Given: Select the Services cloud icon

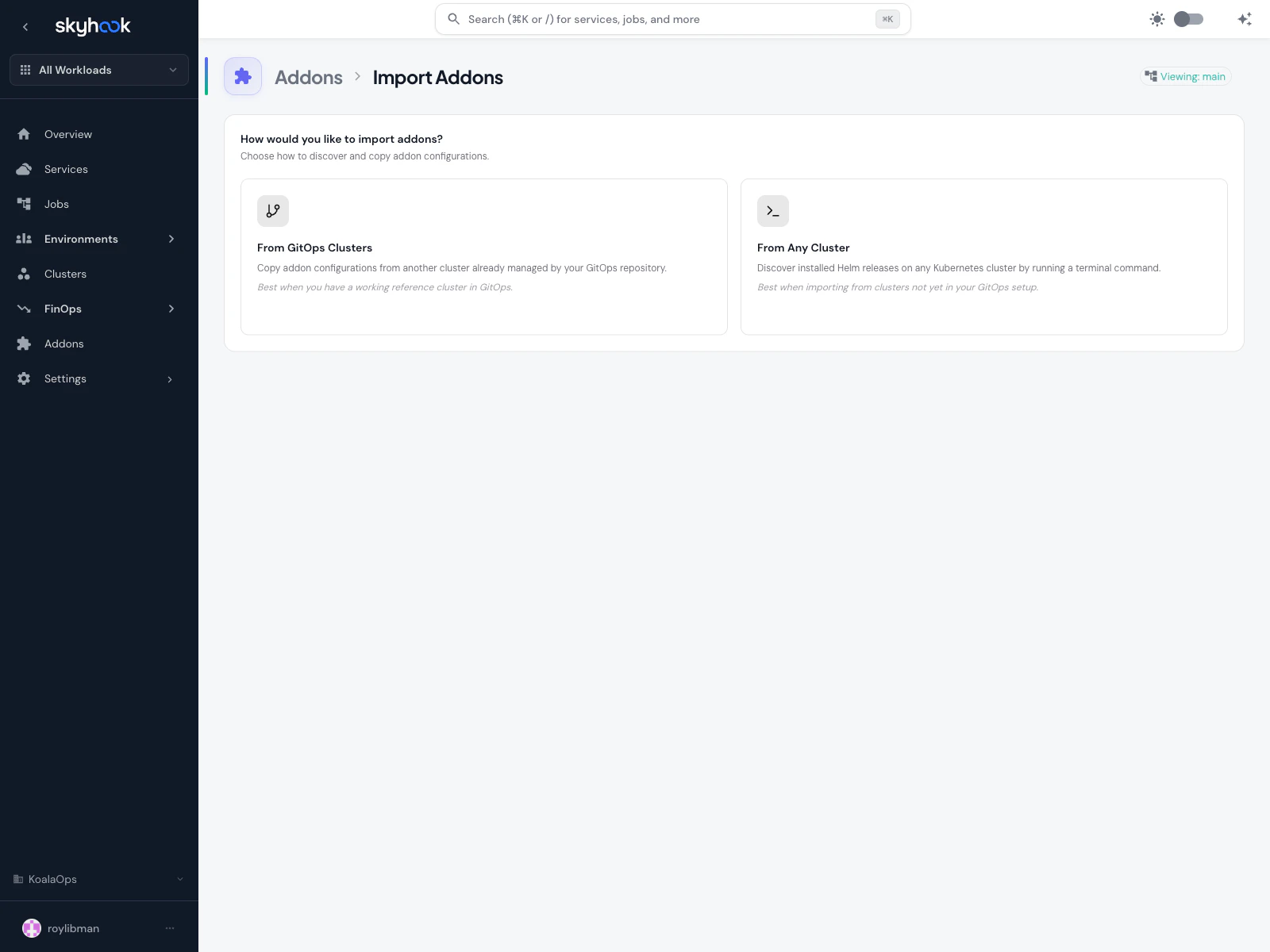Looking at the screenshot, I should 24,168.
